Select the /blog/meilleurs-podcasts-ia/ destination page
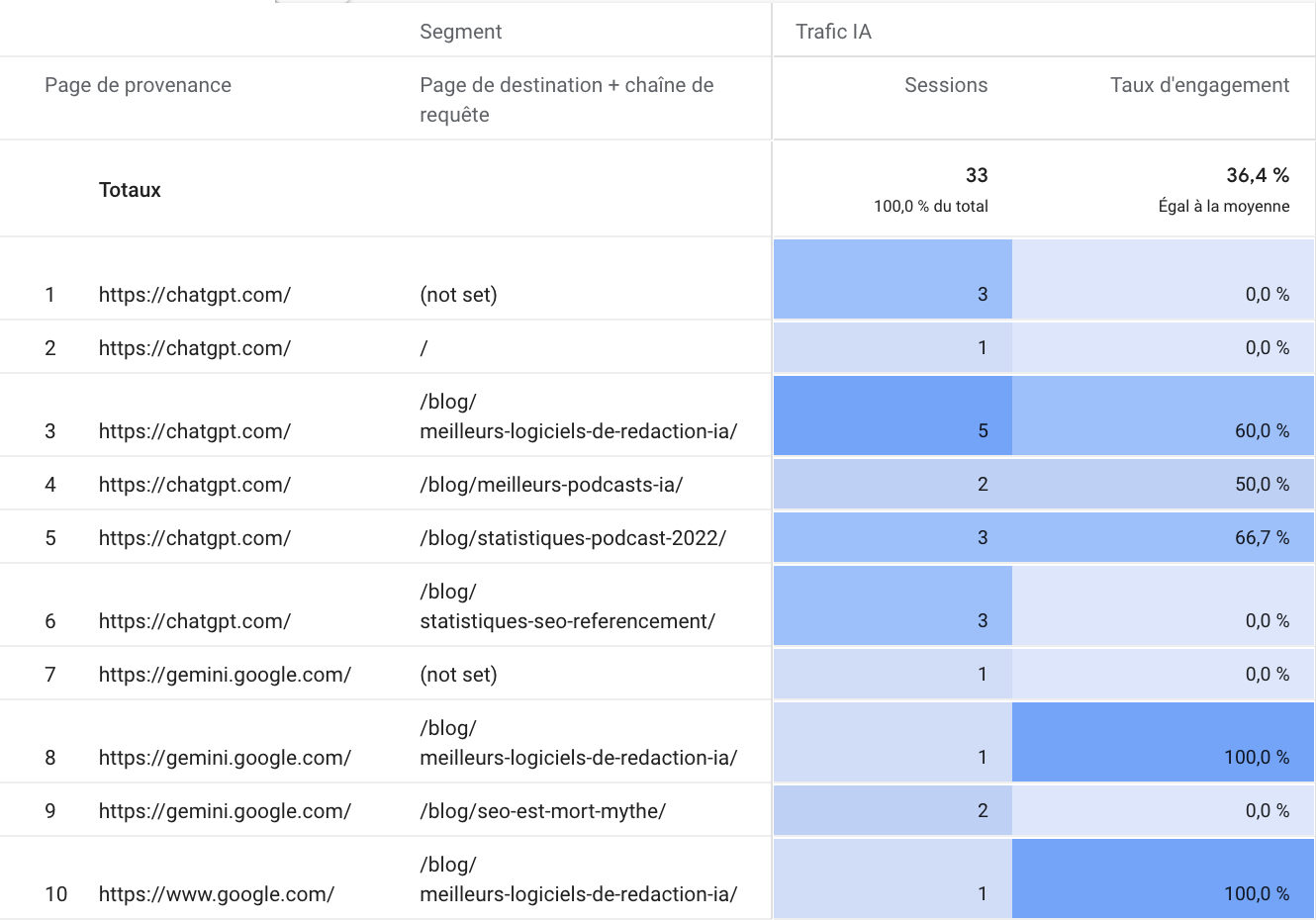 coord(551,485)
